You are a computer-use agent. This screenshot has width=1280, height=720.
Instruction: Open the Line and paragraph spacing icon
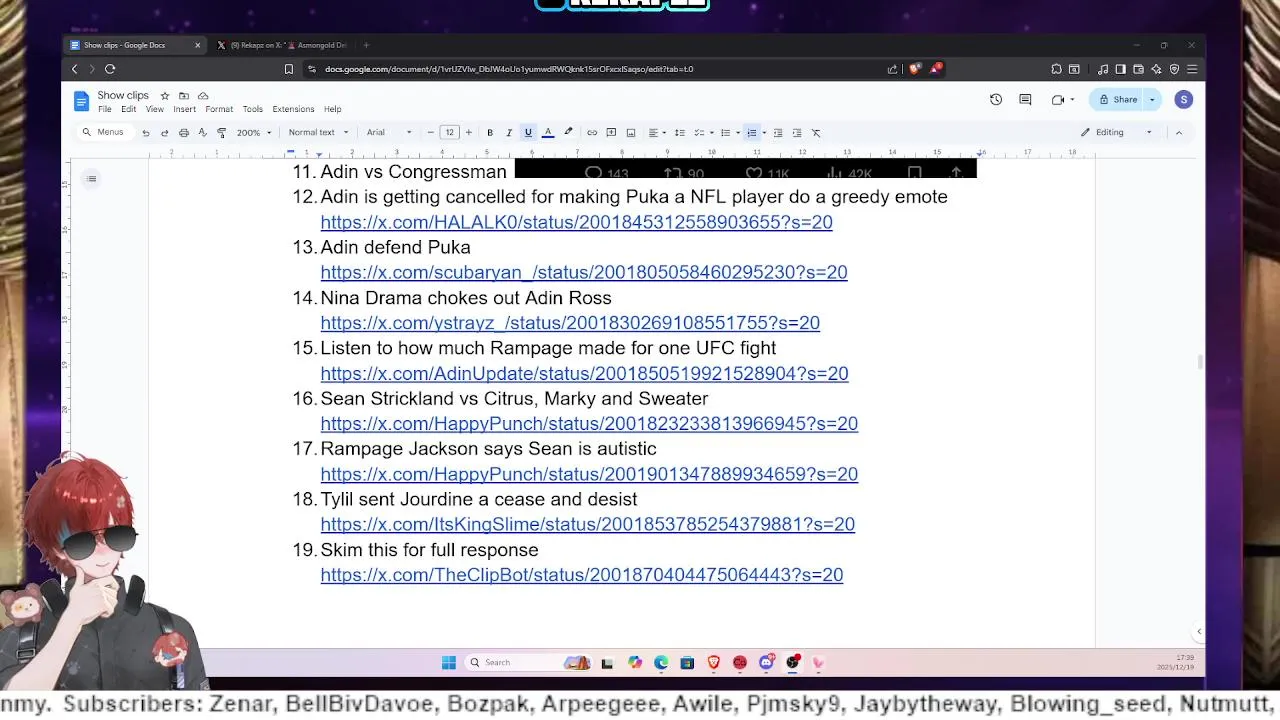coord(680,133)
